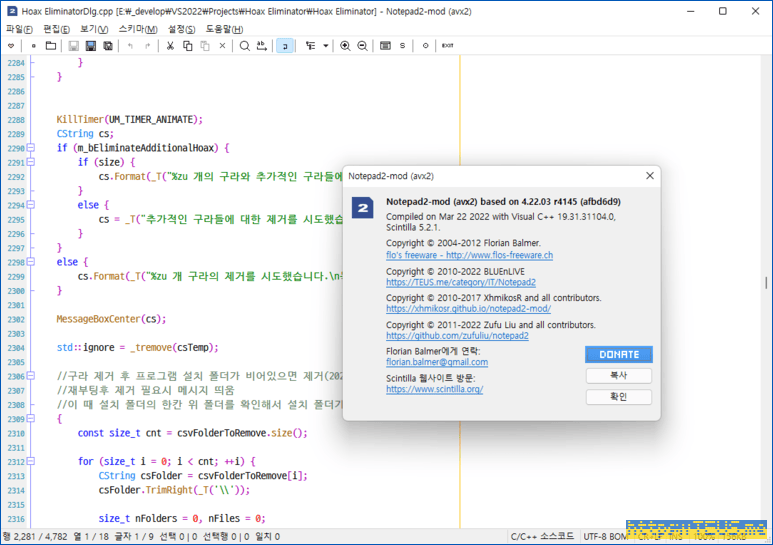Viewport: 773px width, 545px height.
Task: Click the KillTimer(UM_TIMER_ANIMATE) code line
Action: pyautogui.click(x=130, y=119)
